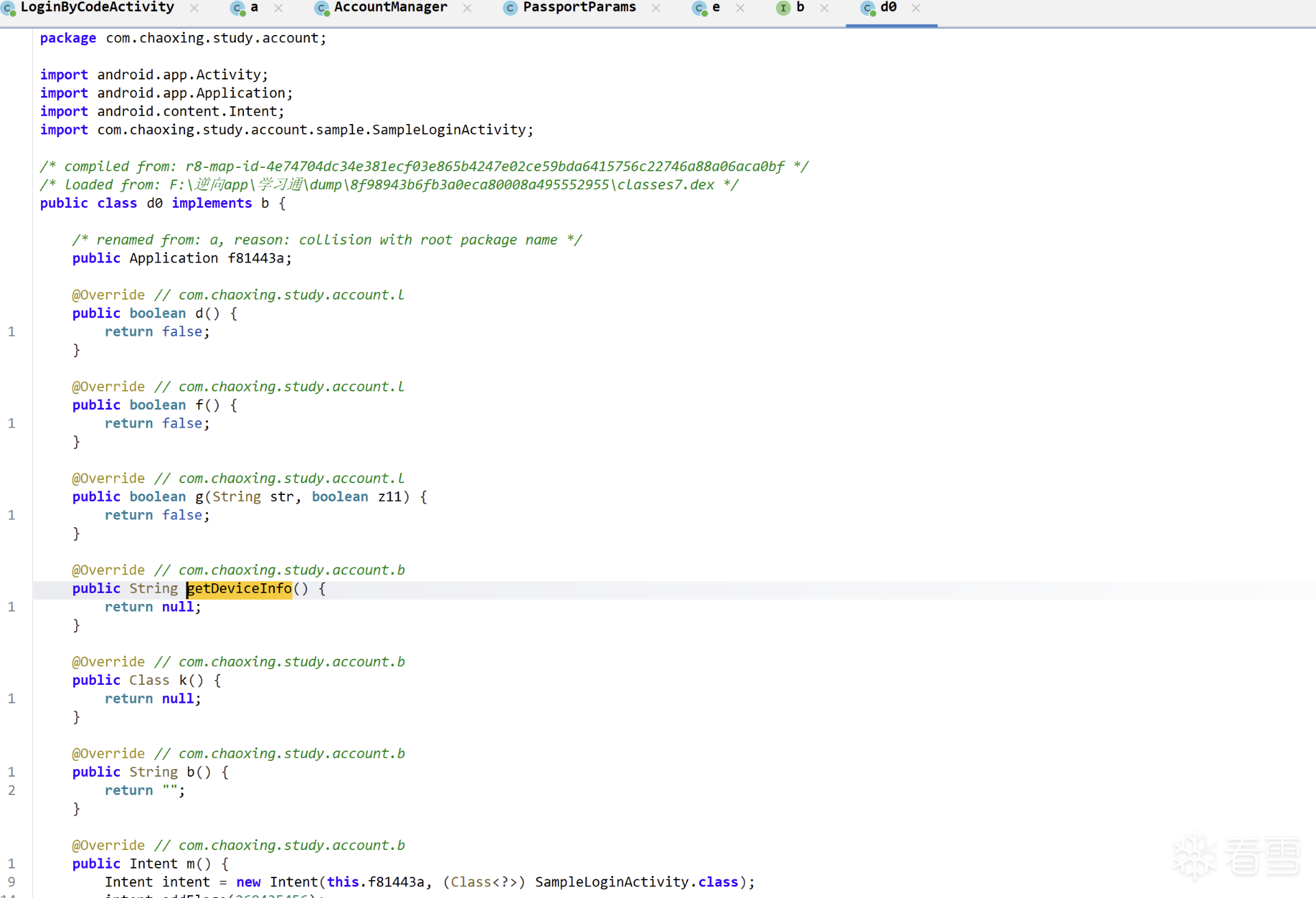Image resolution: width=1316 pixels, height=898 pixels.
Task: Close the d0 tab
Action: pyautogui.click(x=916, y=8)
